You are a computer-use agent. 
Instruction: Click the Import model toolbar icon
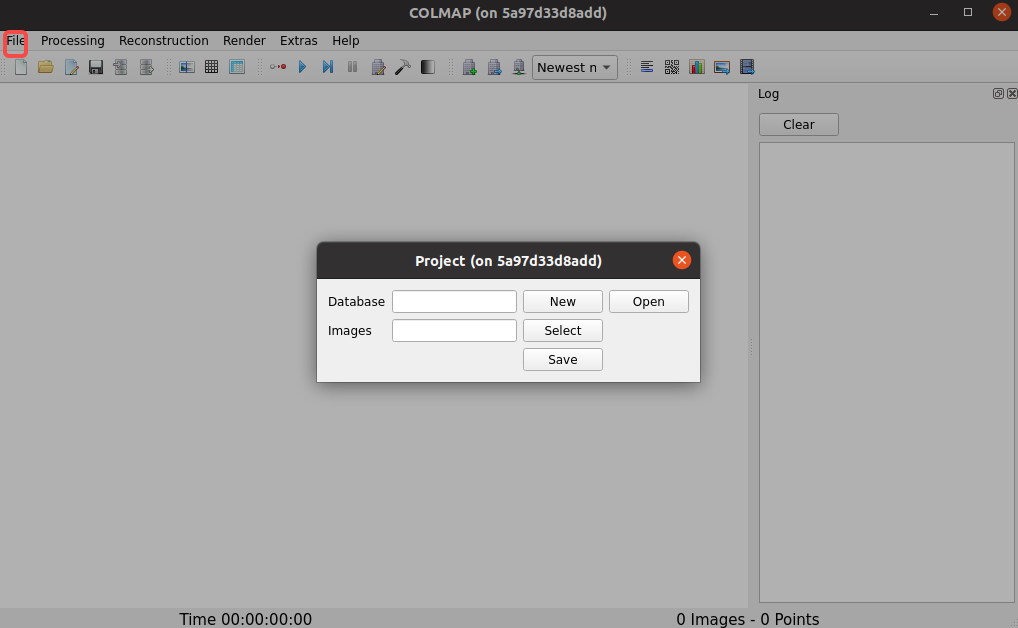tap(121, 67)
